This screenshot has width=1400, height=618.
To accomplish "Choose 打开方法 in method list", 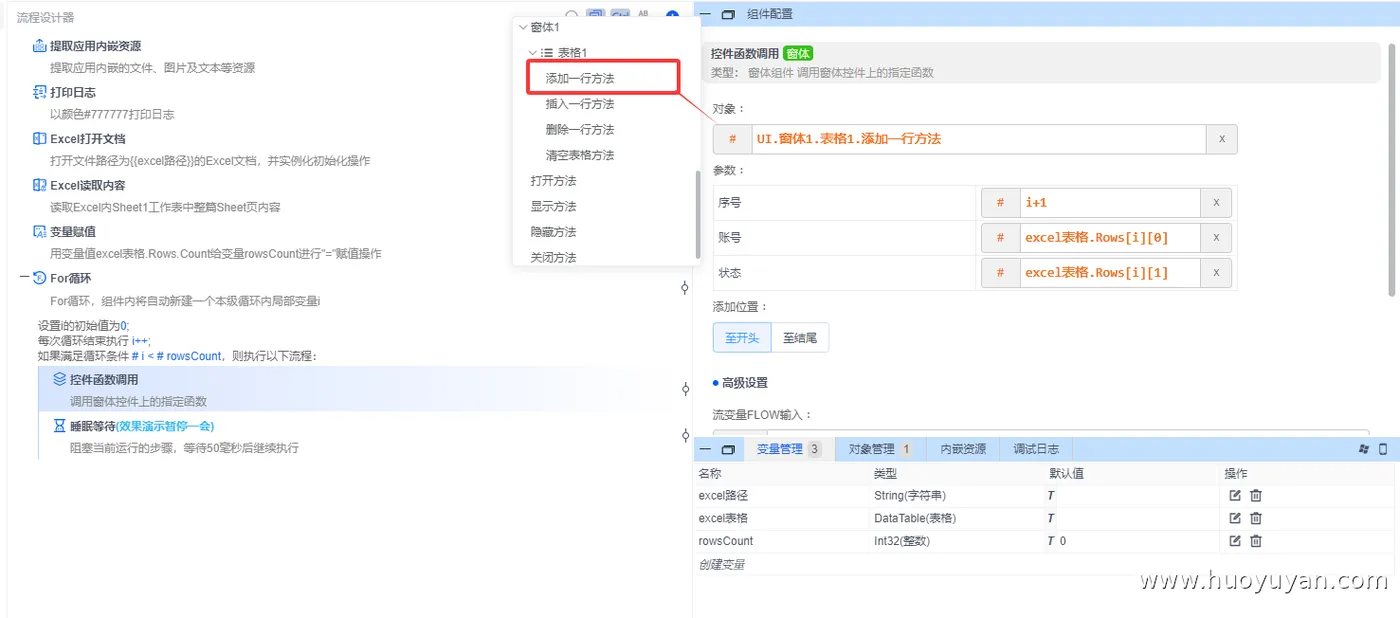I will [x=553, y=181].
